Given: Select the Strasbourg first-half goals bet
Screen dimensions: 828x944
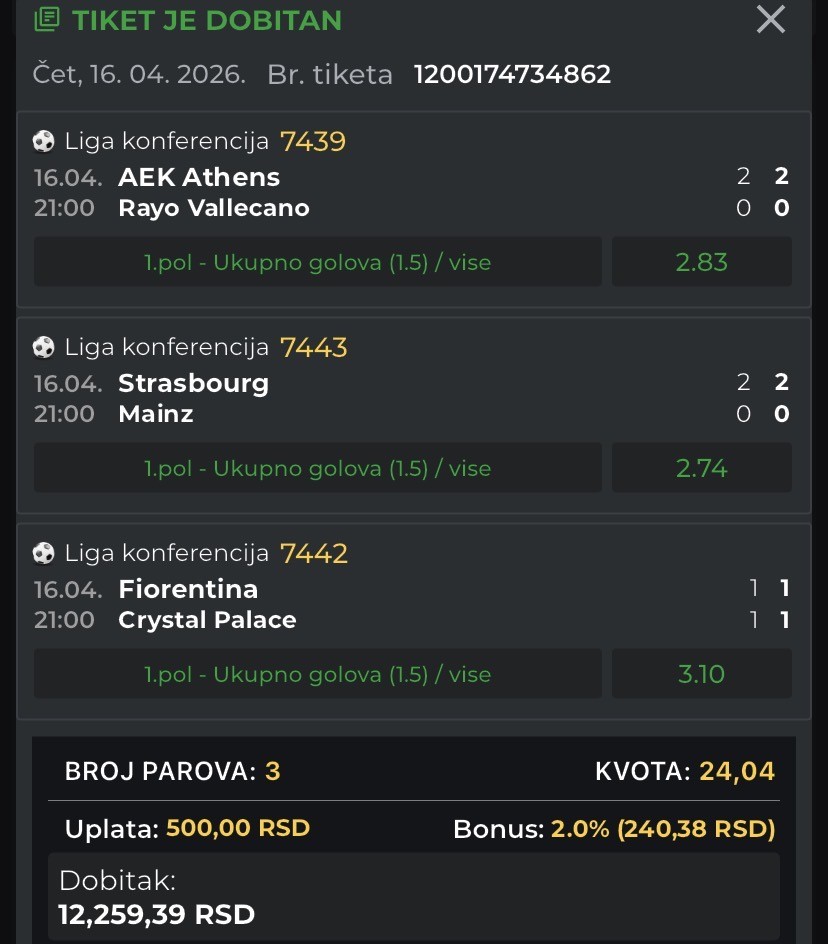Looking at the screenshot, I should (318, 468).
